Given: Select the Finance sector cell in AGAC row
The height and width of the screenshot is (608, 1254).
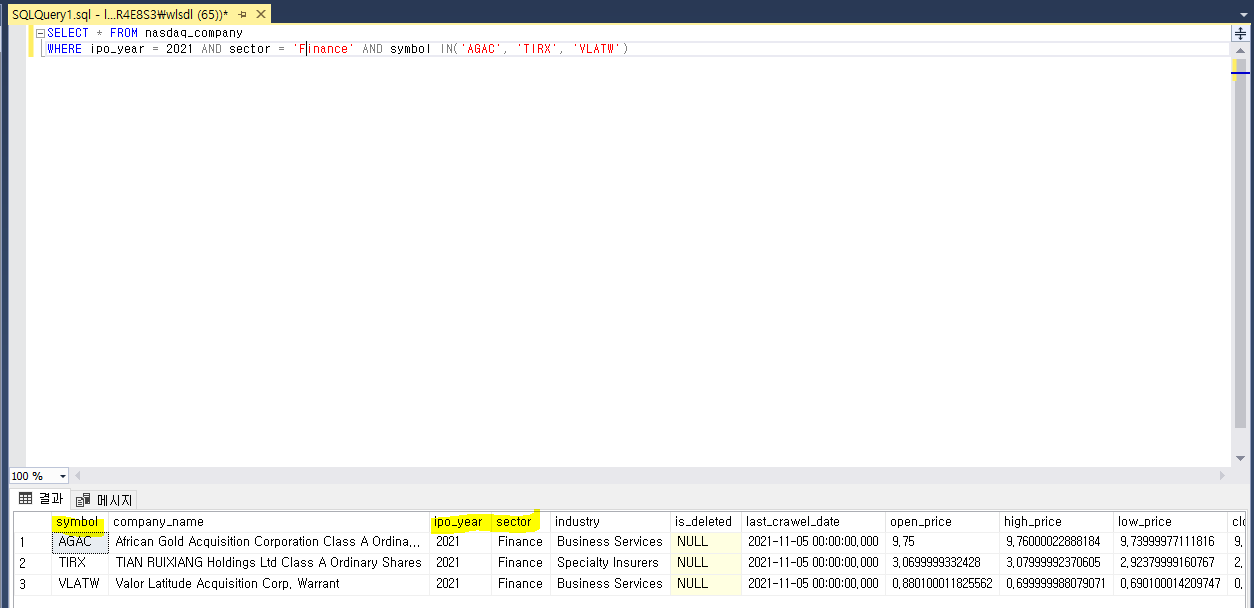Looking at the screenshot, I should pos(521,542).
